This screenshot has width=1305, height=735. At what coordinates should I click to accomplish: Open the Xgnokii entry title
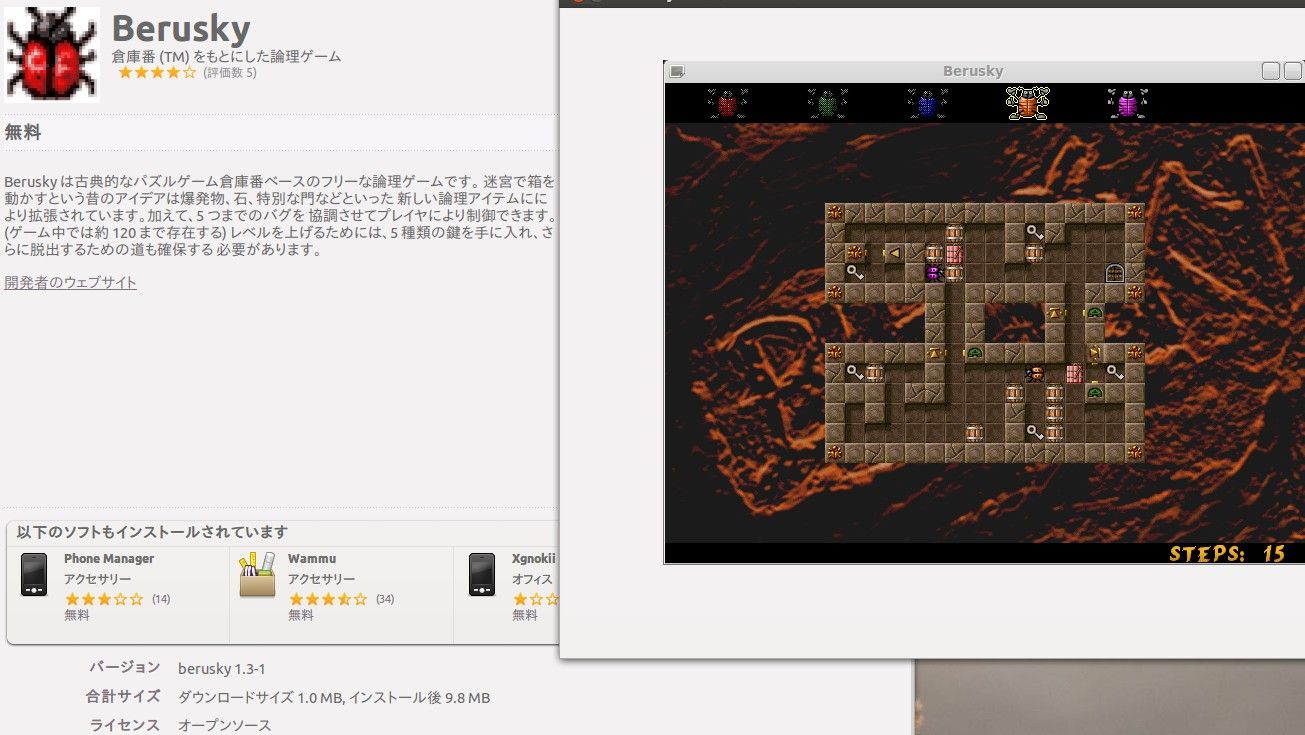point(534,559)
